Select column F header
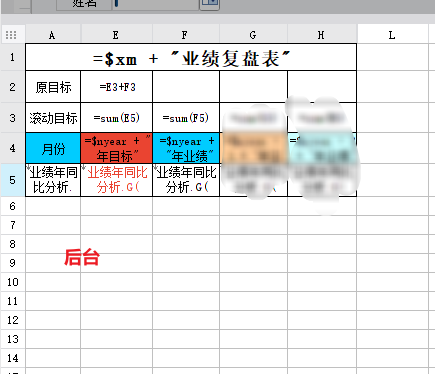The height and width of the screenshot is (374, 435). pos(186,35)
